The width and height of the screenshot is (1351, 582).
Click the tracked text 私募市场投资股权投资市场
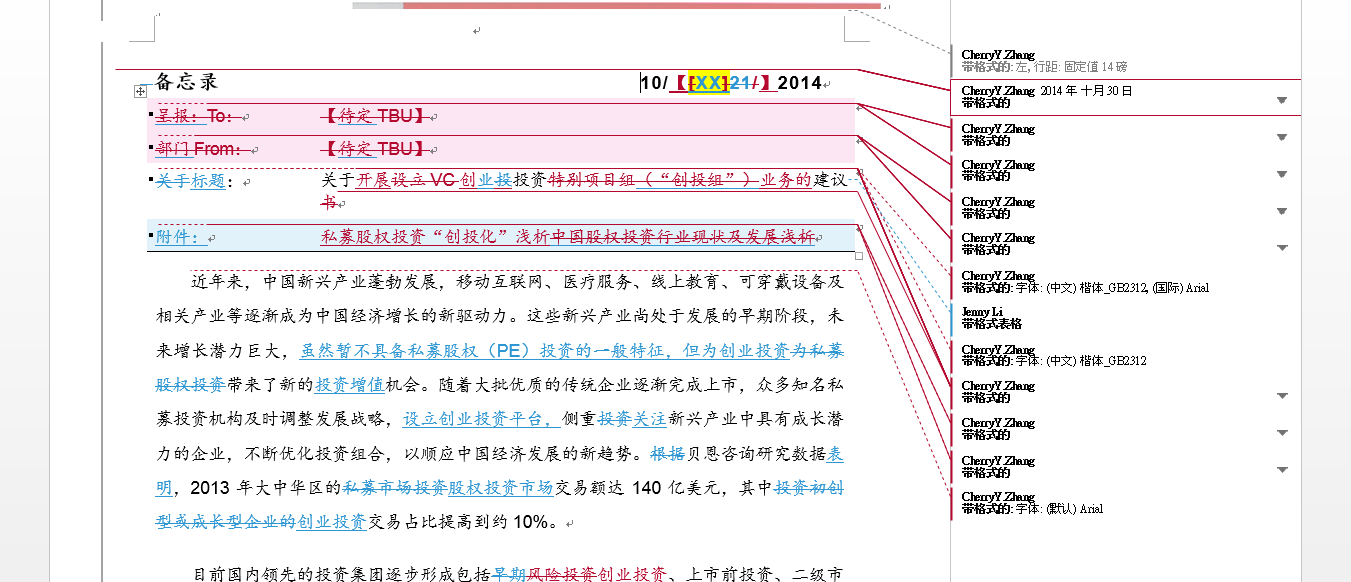pyautogui.click(x=448, y=488)
